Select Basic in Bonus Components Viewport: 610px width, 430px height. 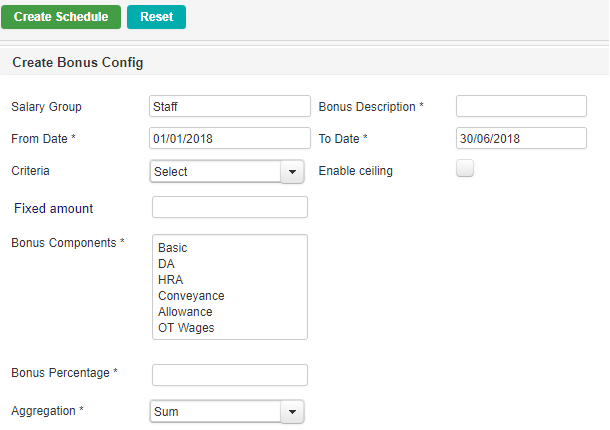tap(173, 248)
